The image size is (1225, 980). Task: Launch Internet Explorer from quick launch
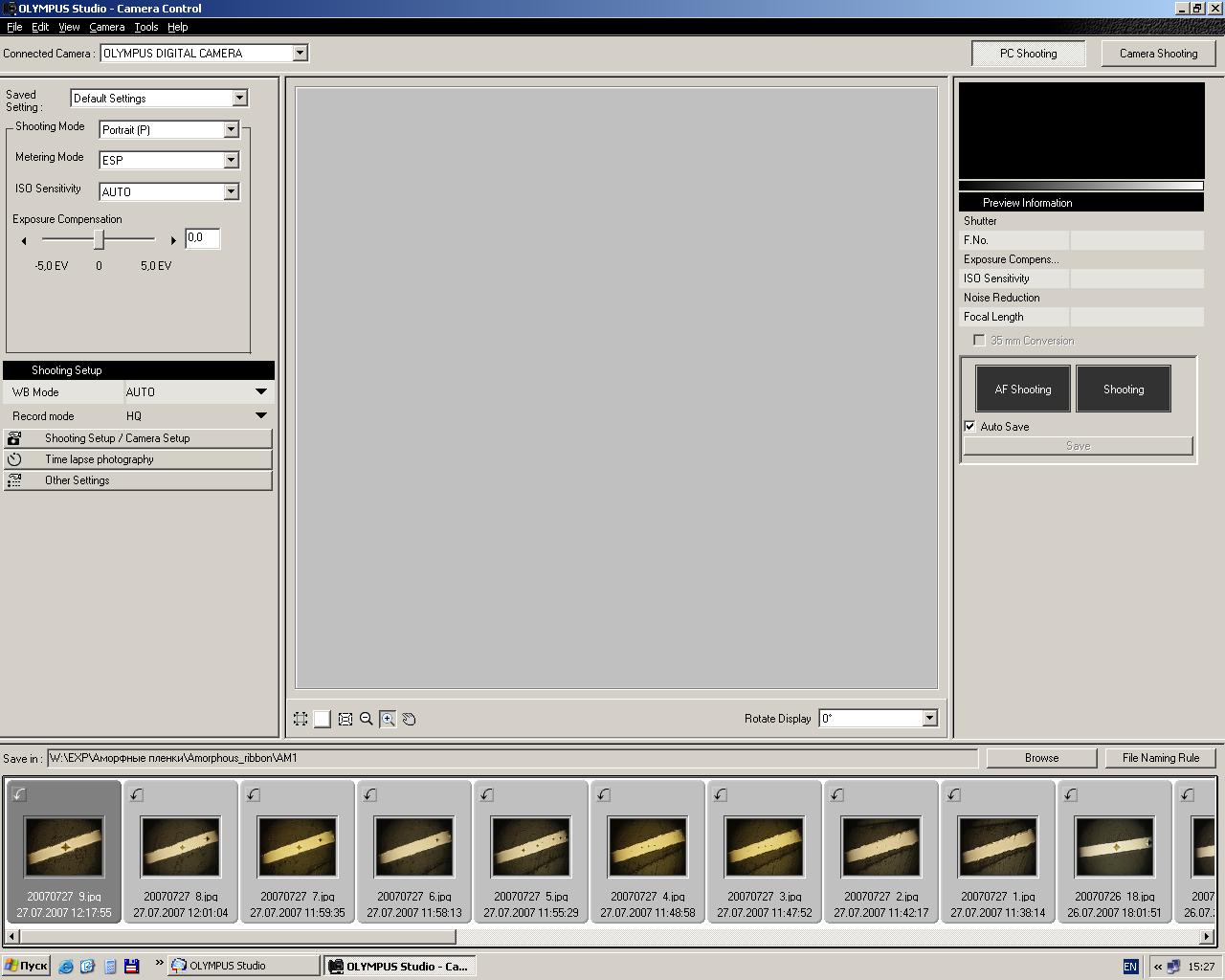(66, 967)
